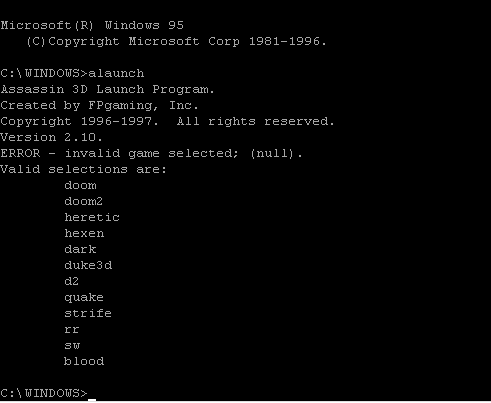The image size is (491, 403).
Task: Click the 'Version 2.10.' line
Action: point(51,137)
